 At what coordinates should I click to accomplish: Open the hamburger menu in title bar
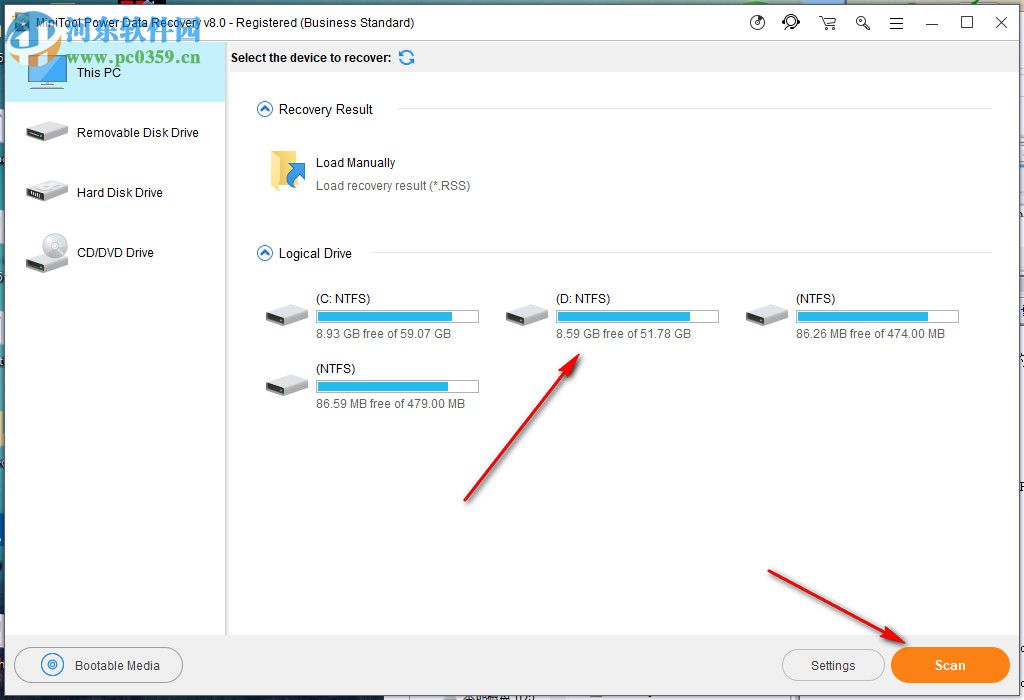click(897, 22)
